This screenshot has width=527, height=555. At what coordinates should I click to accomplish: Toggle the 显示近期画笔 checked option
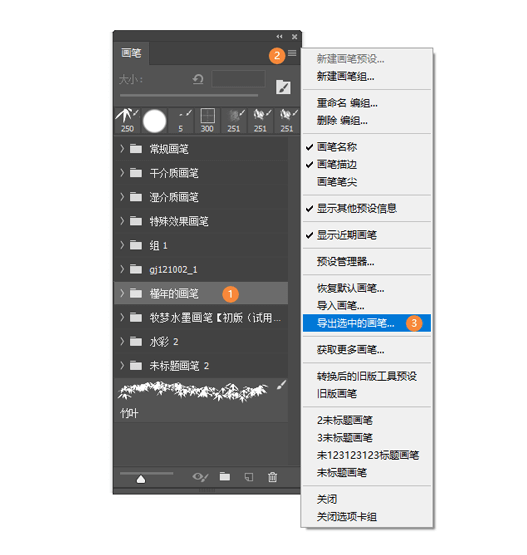(x=346, y=235)
